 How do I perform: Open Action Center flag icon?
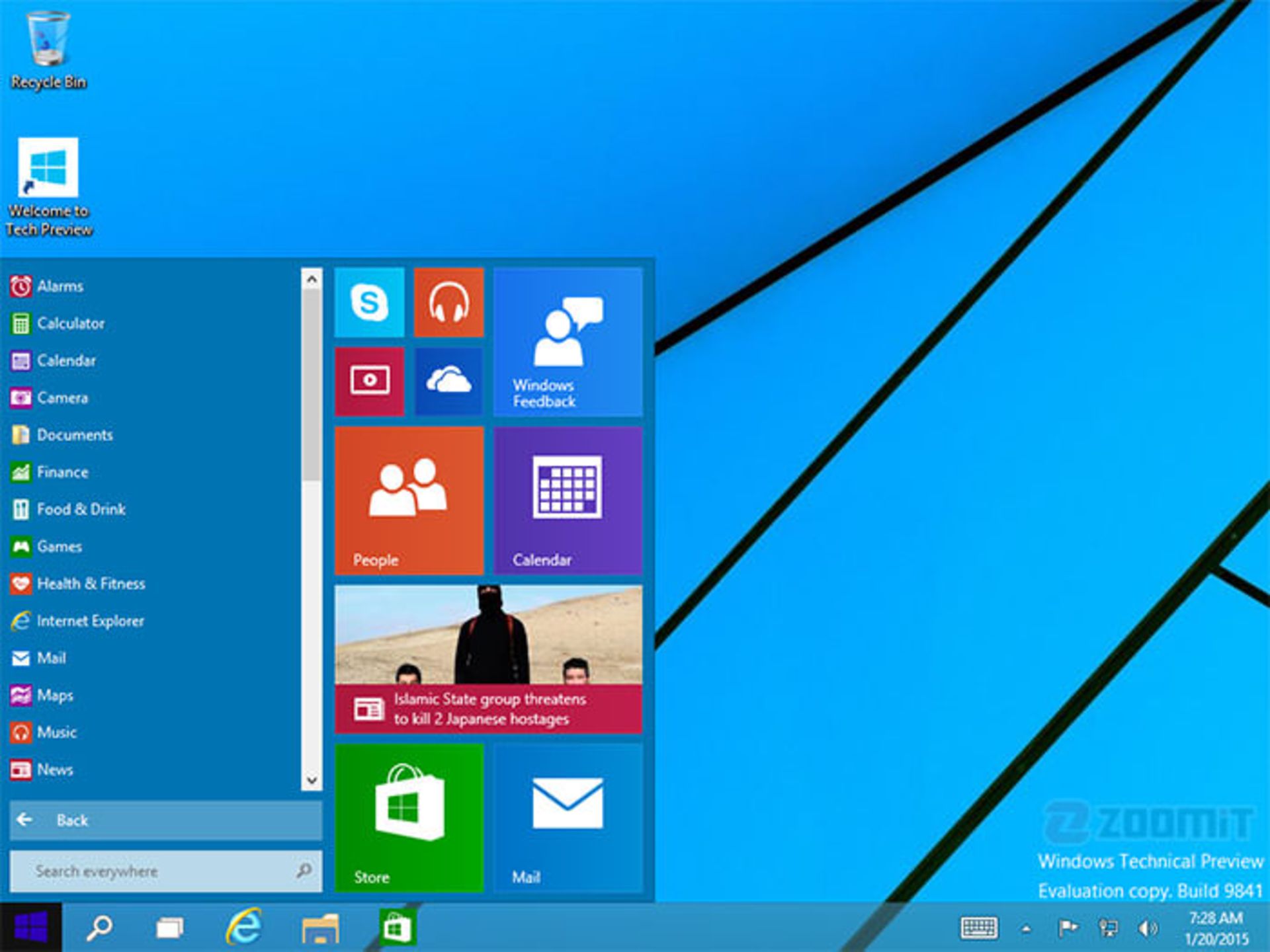click(1067, 928)
